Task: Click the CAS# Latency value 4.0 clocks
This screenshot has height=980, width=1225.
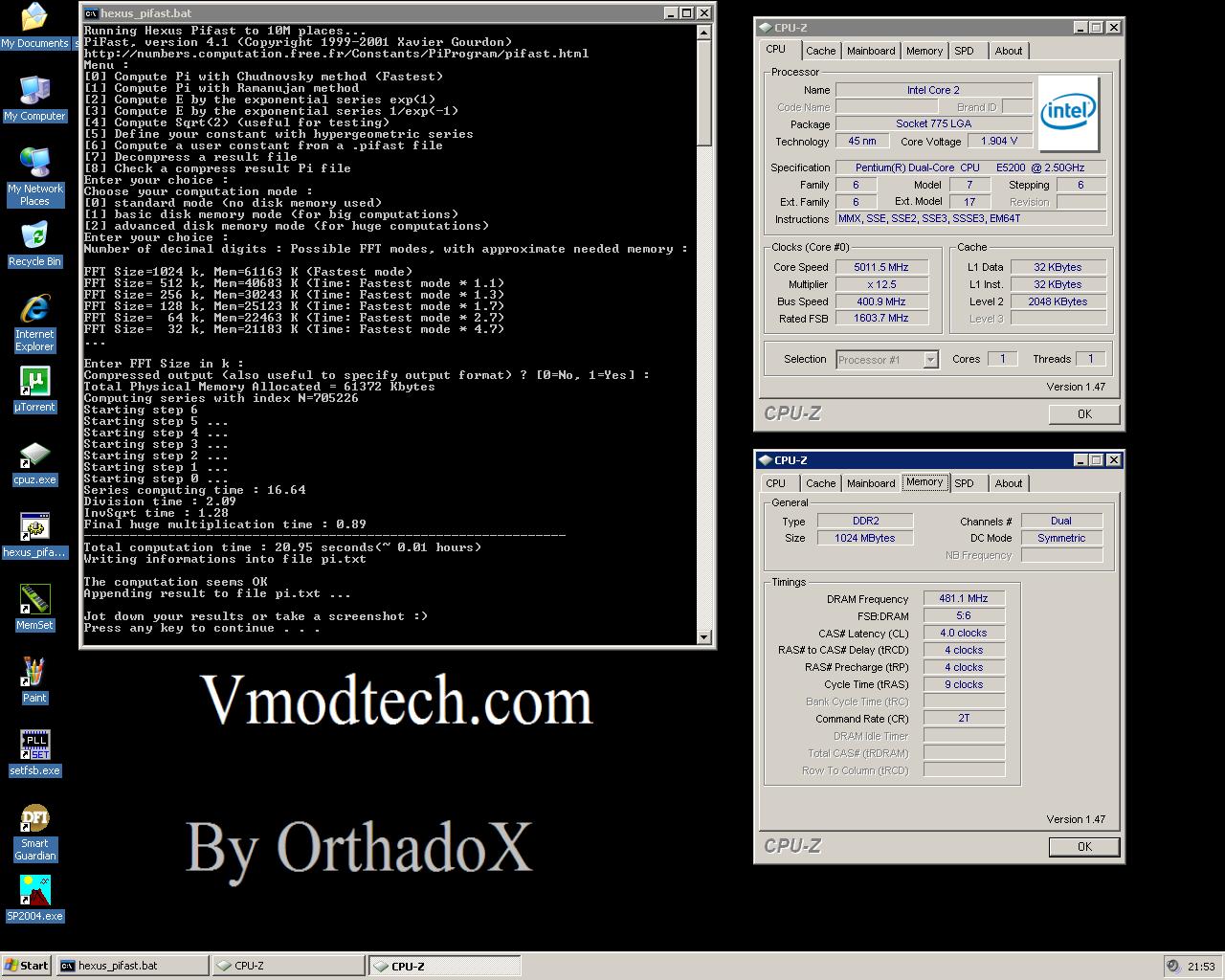Action: pos(964,633)
